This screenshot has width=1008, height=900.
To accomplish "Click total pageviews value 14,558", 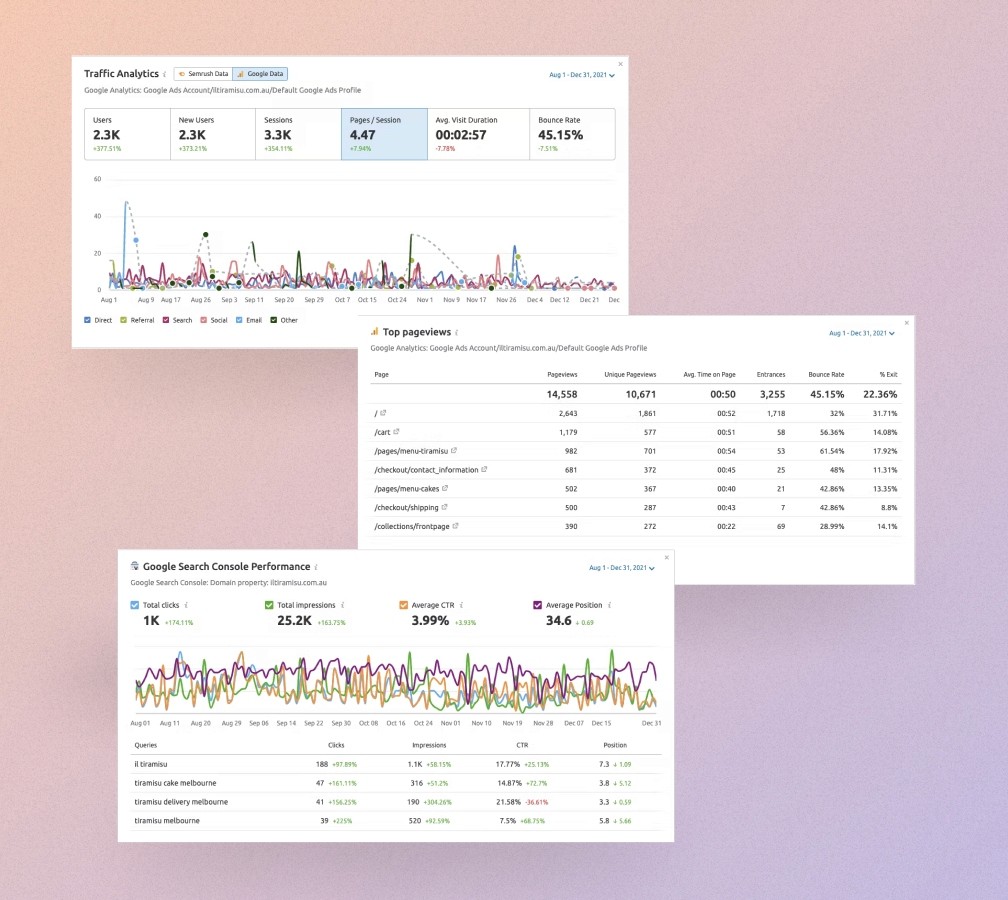I will click(562, 395).
